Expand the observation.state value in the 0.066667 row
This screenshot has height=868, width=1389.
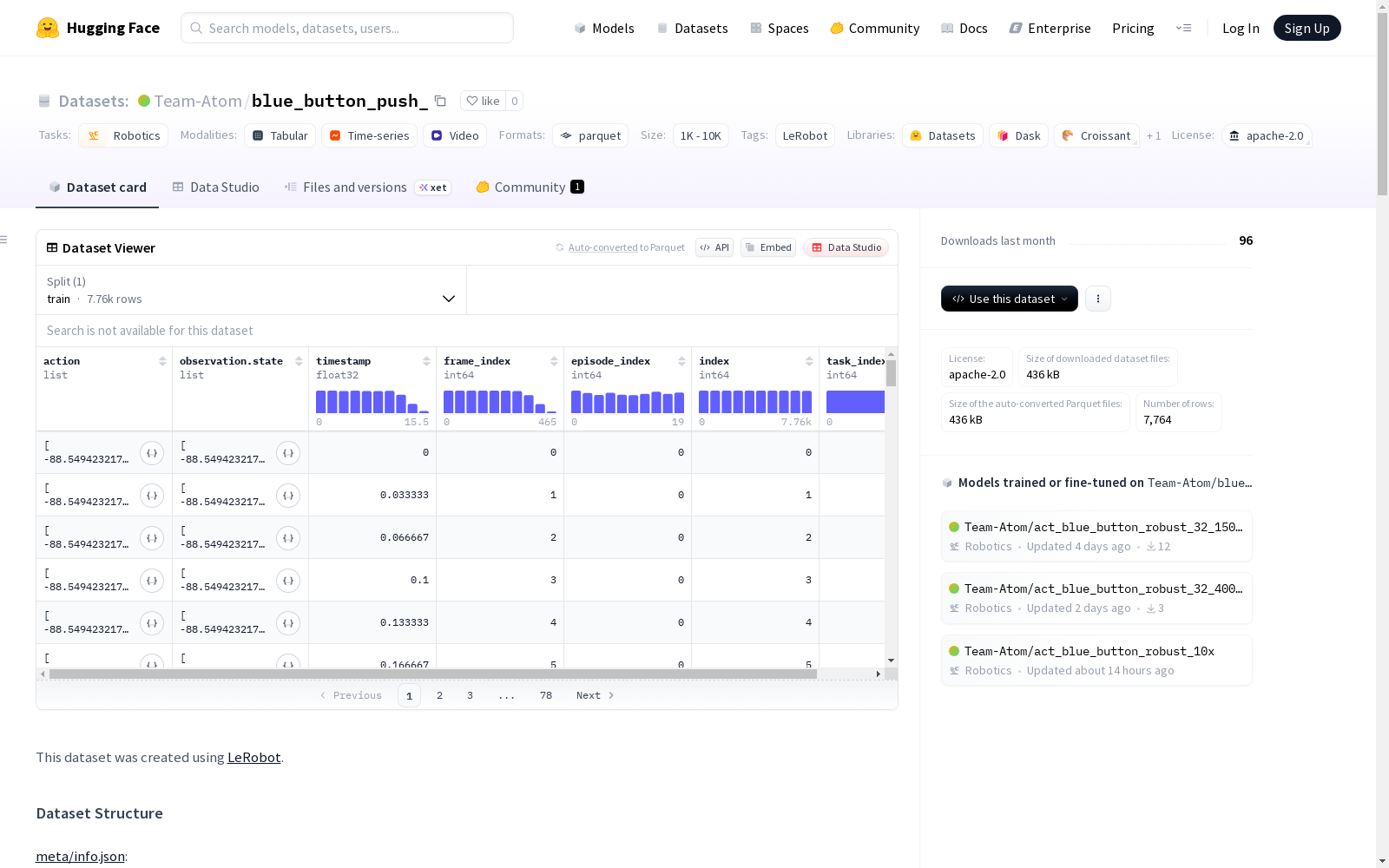tap(288, 538)
